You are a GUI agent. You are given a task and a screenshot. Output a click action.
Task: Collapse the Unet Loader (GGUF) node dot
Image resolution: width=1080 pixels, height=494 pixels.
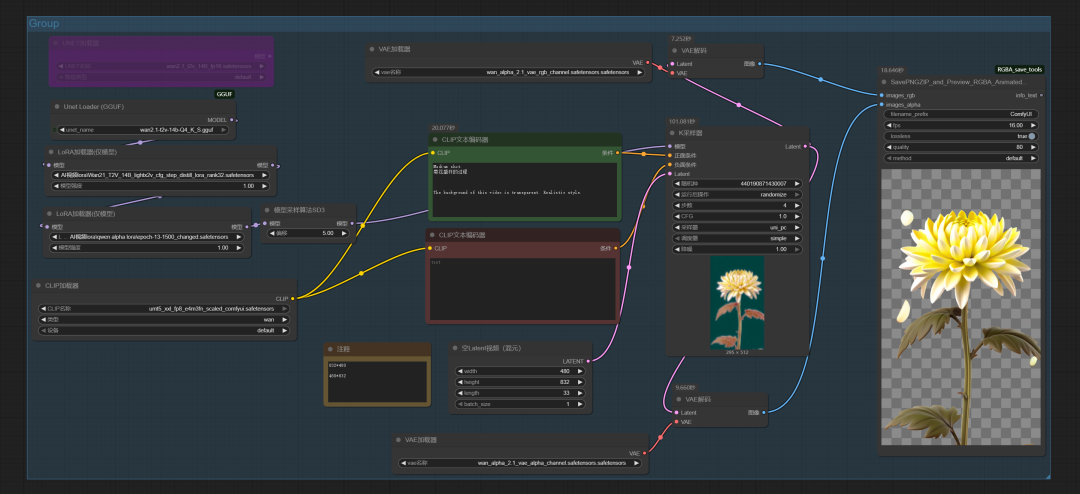pyautogui.click(x=56, y=107)
